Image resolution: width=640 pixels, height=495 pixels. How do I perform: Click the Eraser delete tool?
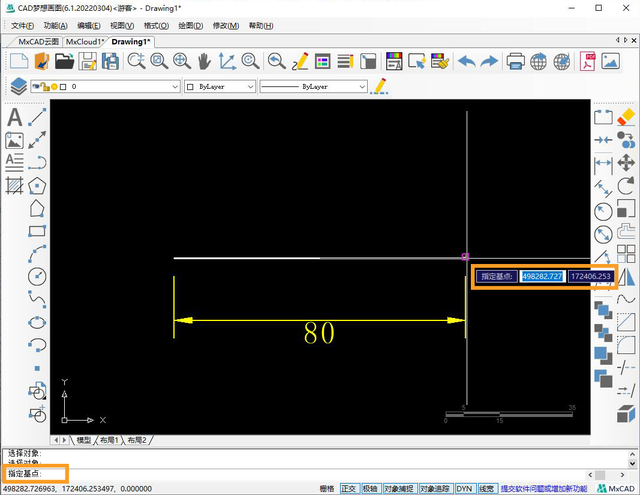tap(626, 118)
